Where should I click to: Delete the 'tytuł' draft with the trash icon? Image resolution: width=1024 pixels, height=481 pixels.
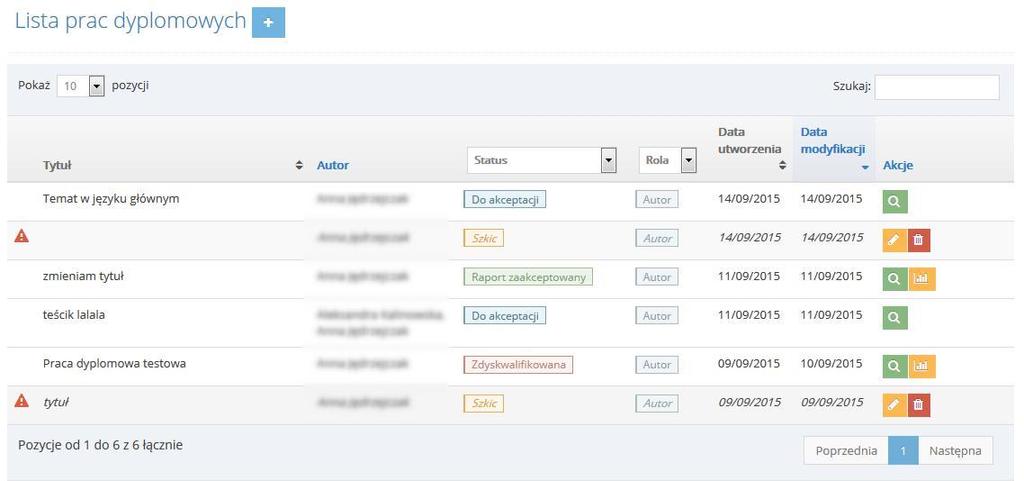click(918, 405)
